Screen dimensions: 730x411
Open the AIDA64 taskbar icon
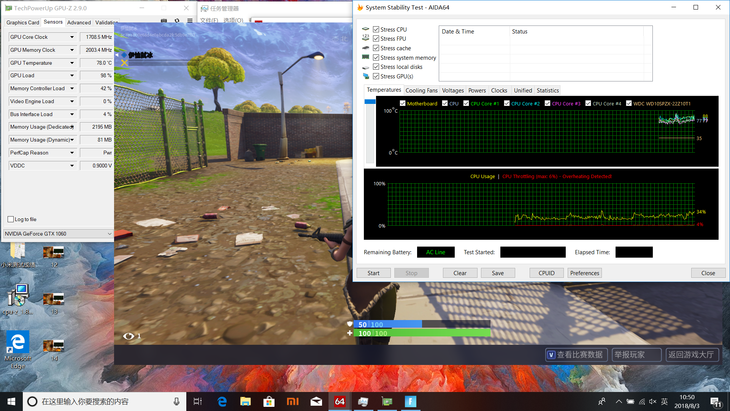340,401
